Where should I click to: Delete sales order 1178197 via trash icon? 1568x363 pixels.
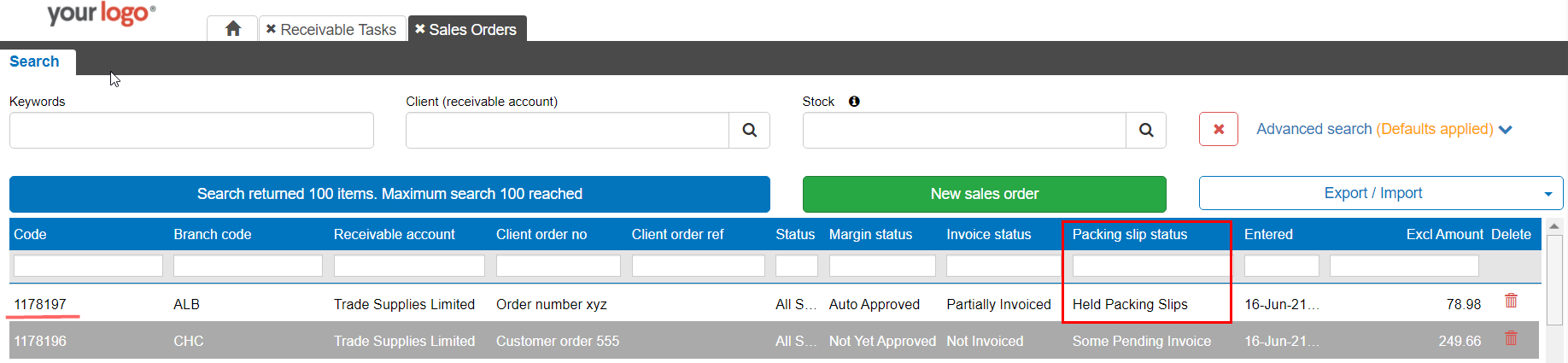click(1511, 301)
